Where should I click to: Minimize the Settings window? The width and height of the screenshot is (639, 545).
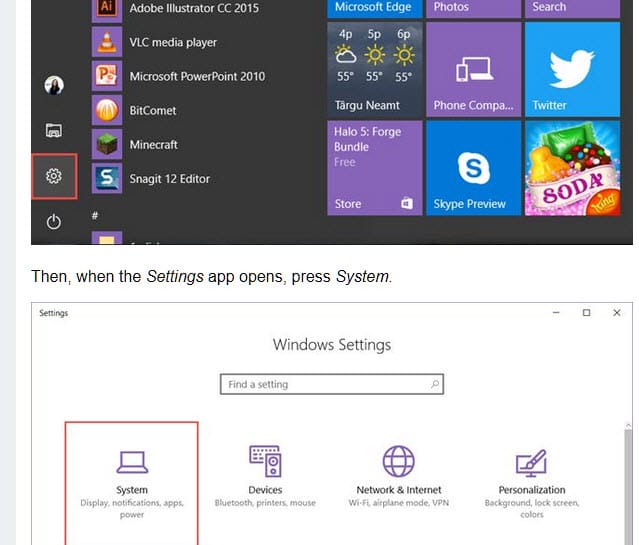556,313
